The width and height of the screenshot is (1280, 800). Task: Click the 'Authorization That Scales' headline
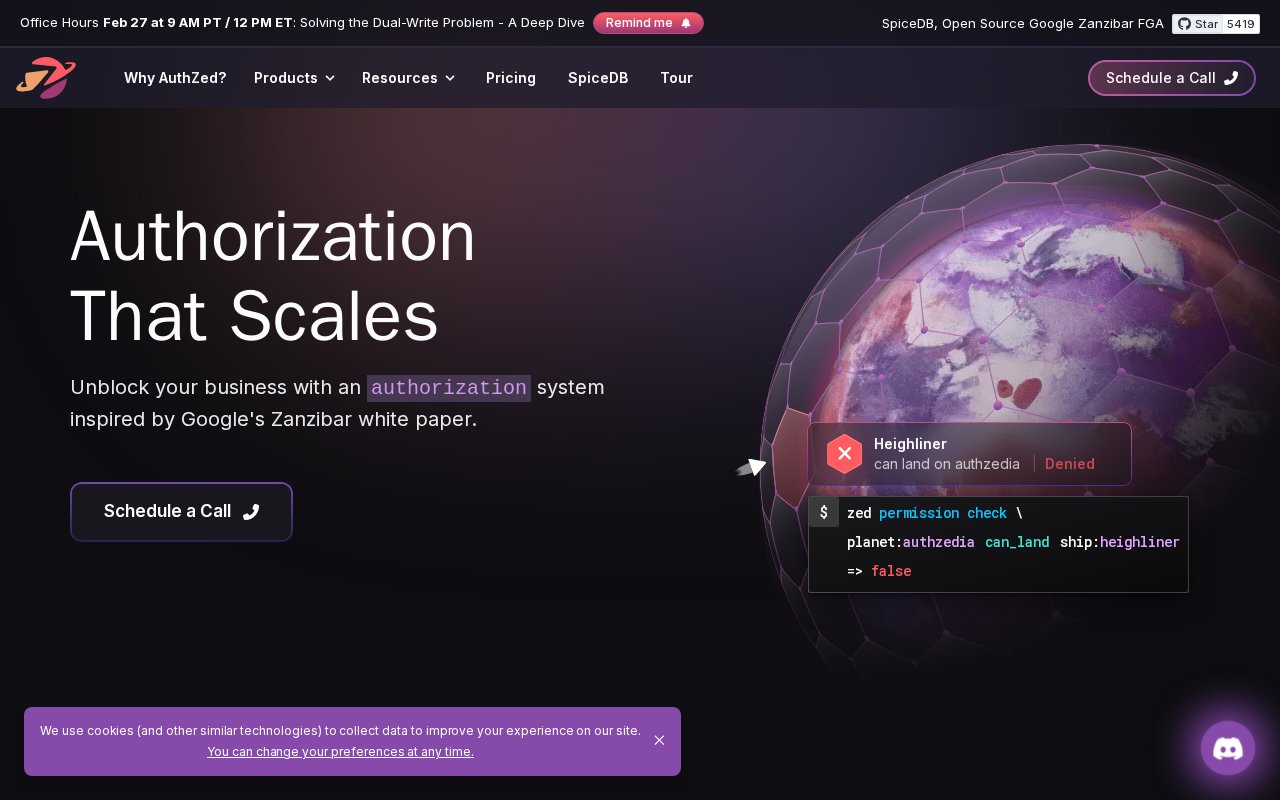coord(273,275)
